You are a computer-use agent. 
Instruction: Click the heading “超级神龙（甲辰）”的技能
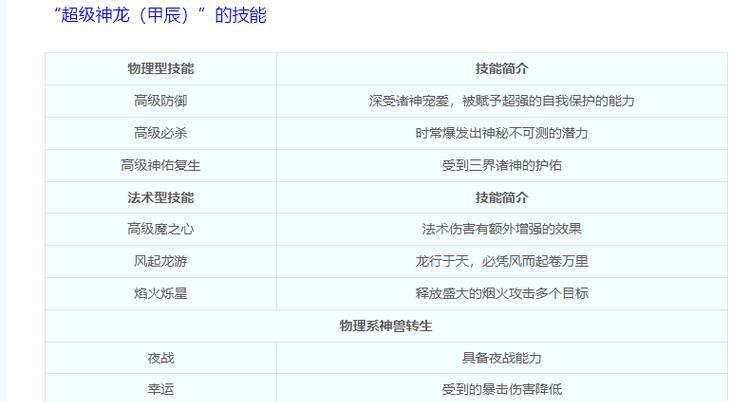(x=160, y=15)
